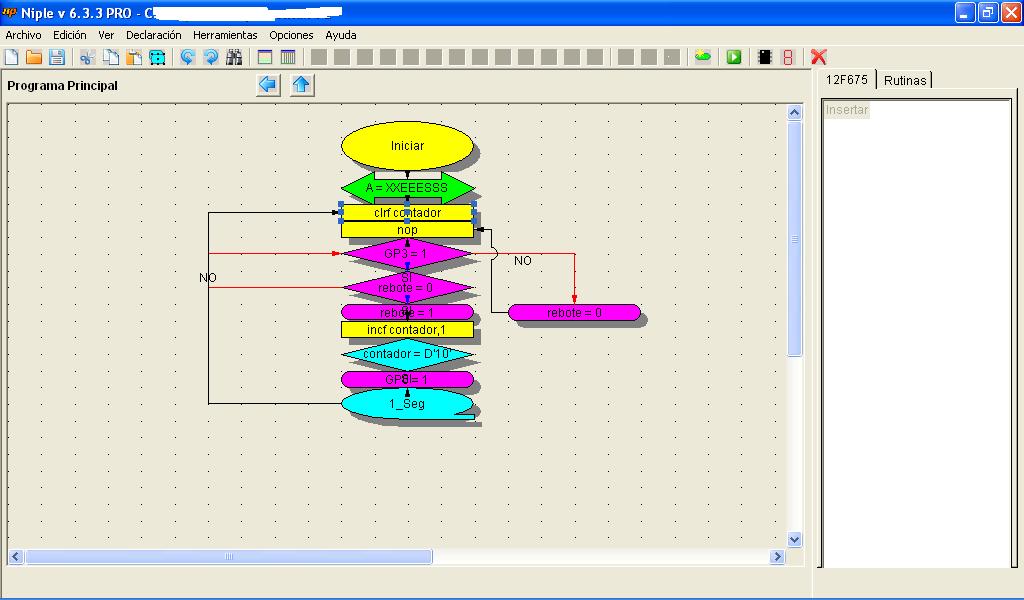
Task: Paste using the clipboard icon
Action: click(134, 57)
